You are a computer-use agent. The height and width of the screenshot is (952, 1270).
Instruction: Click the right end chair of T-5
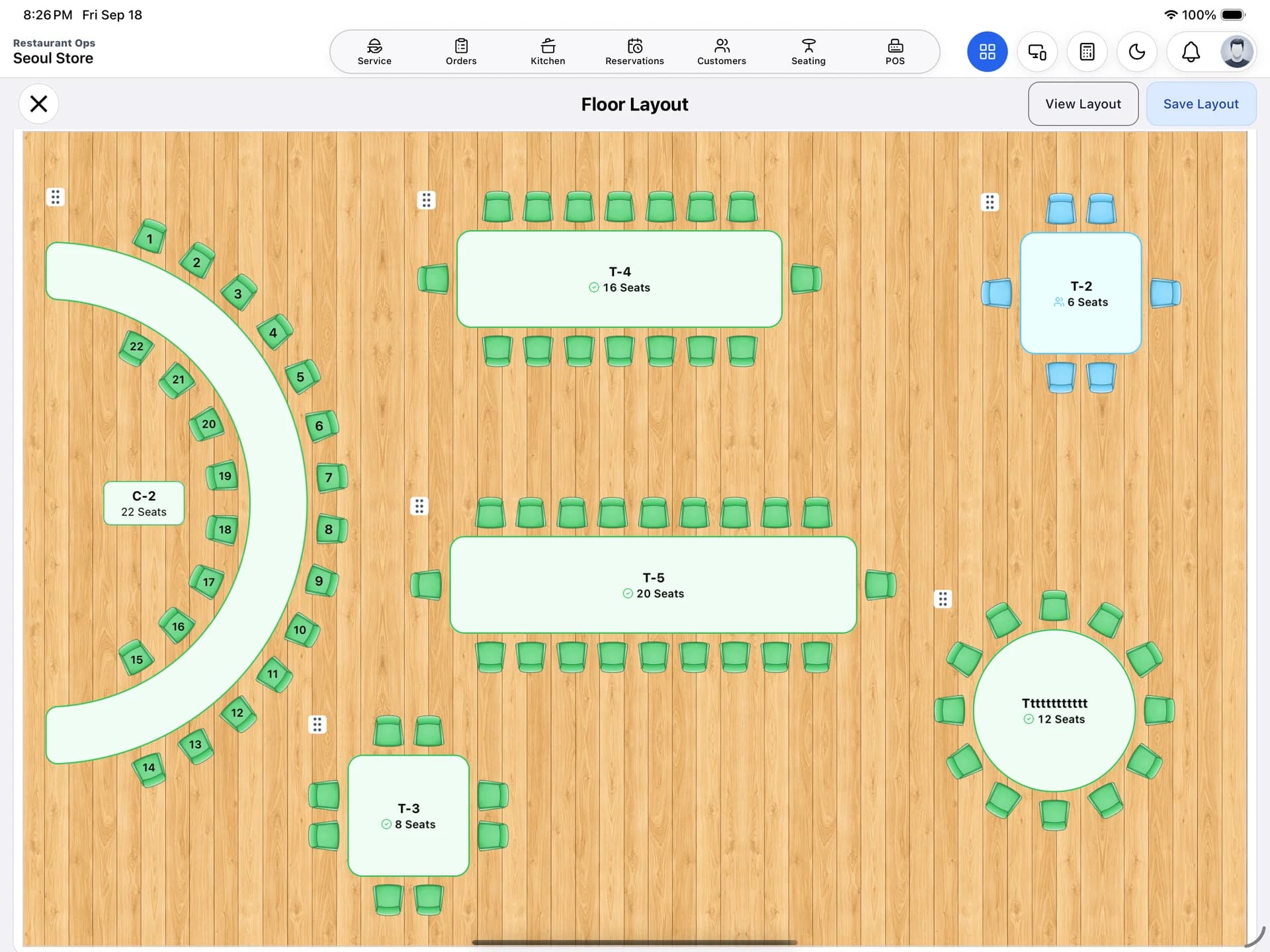(x=880, y=585)
